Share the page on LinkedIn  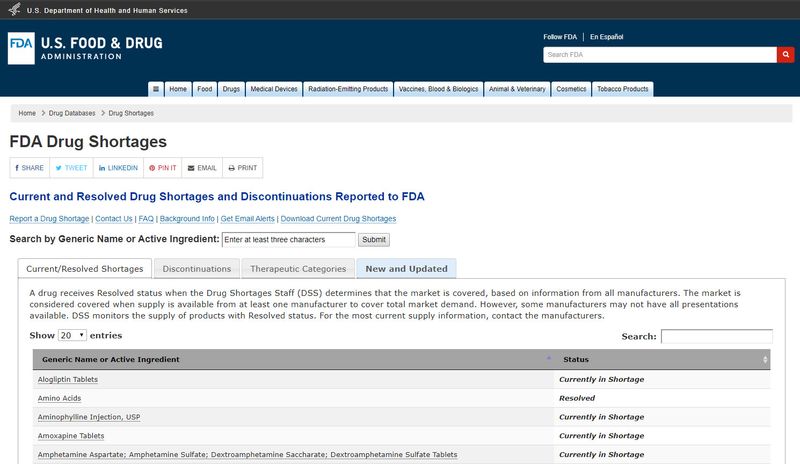pos(118,168)
